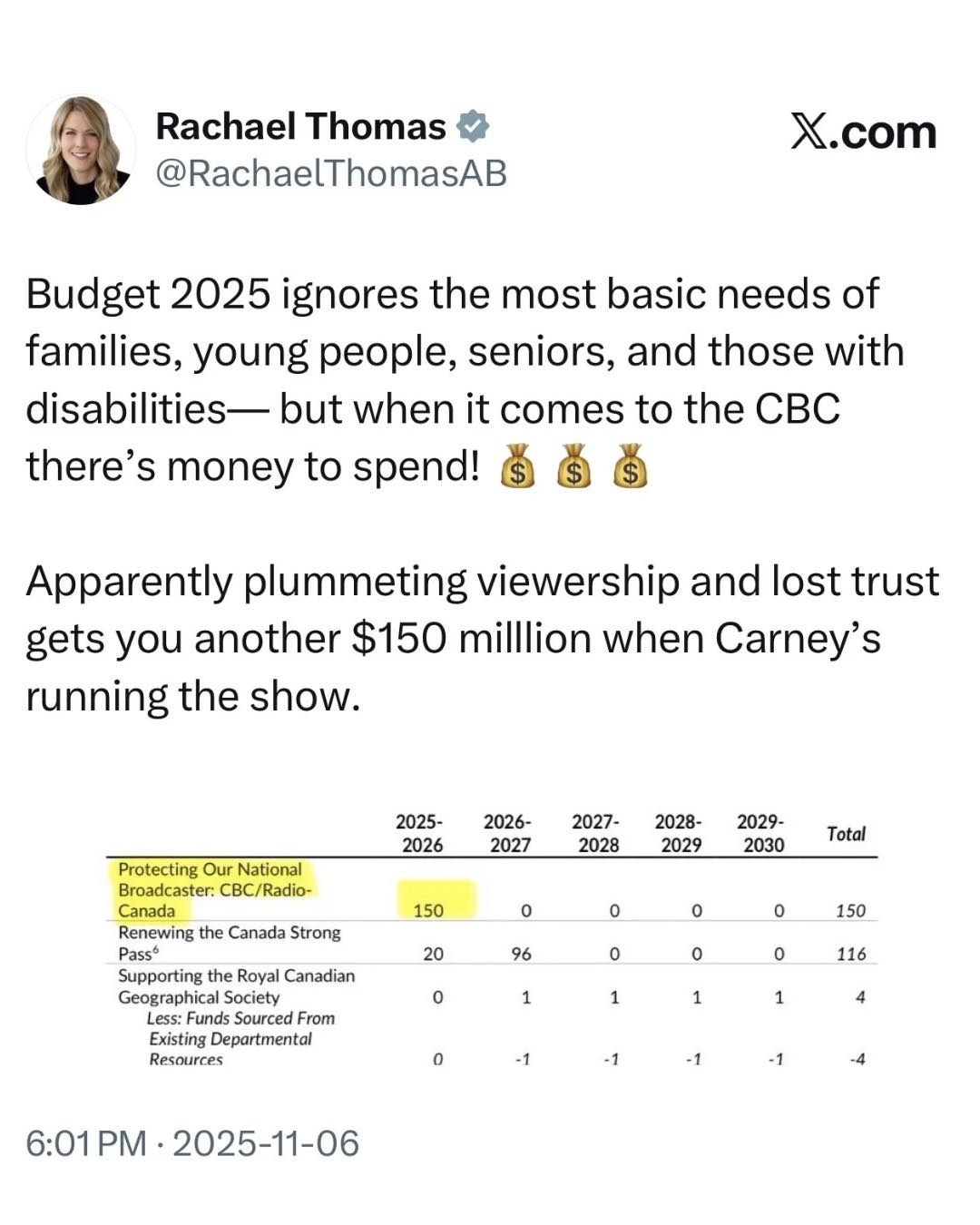Screen dimensions: 980x1225
Task: Click the last money bag emoji
Action: pyautogui.click(x=630, y=466)
